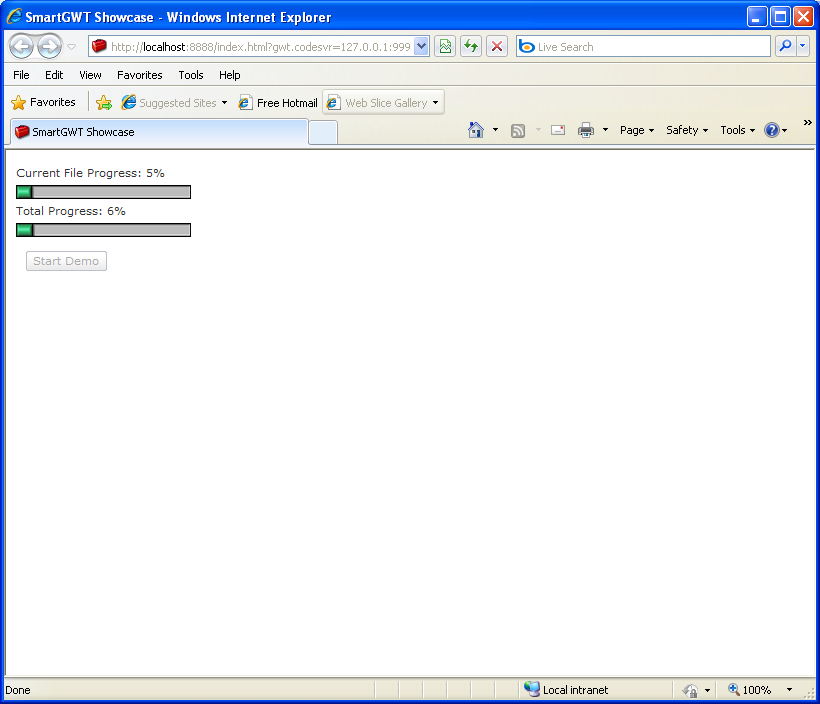Open the Edit menu
Screen dimensions: 820x704
pyautogui.click(x=54, y=75)
